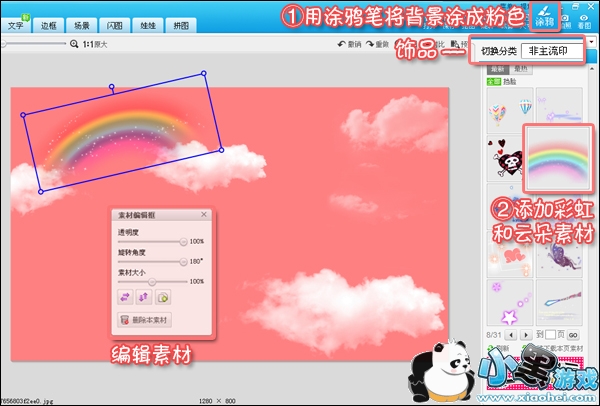
Task: Pick the hot air balloons sticker
Action: click(510, 110)
